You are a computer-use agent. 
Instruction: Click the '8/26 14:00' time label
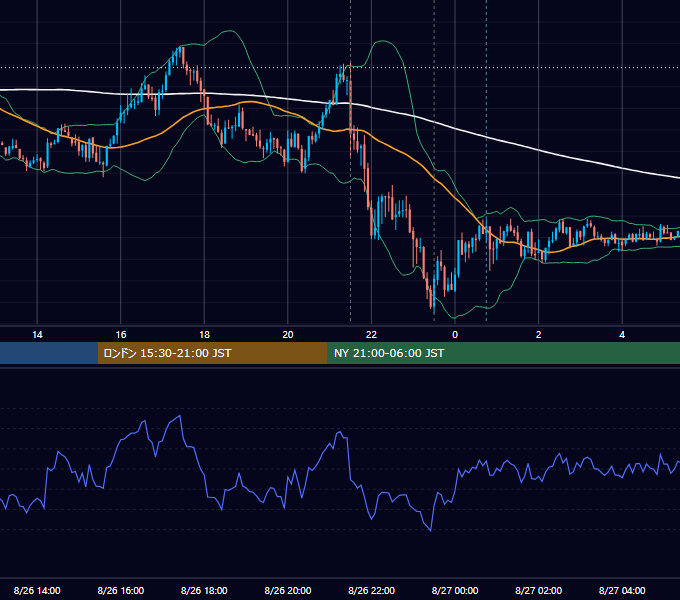[x=37, y=590]
